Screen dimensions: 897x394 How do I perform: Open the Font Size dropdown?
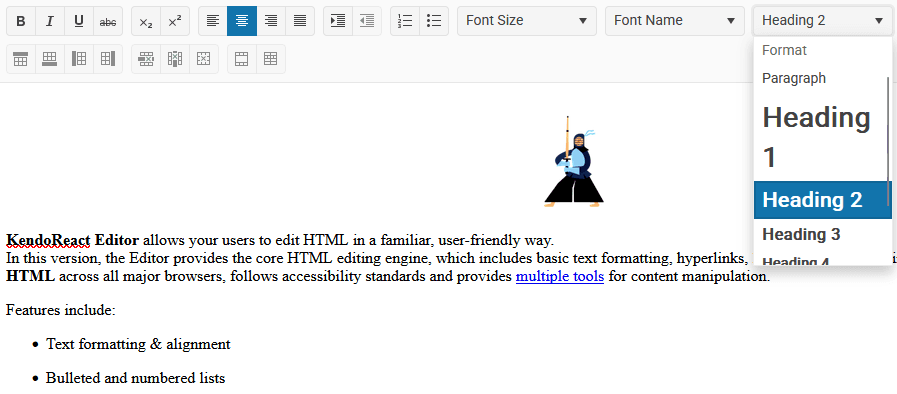[527, 21]
